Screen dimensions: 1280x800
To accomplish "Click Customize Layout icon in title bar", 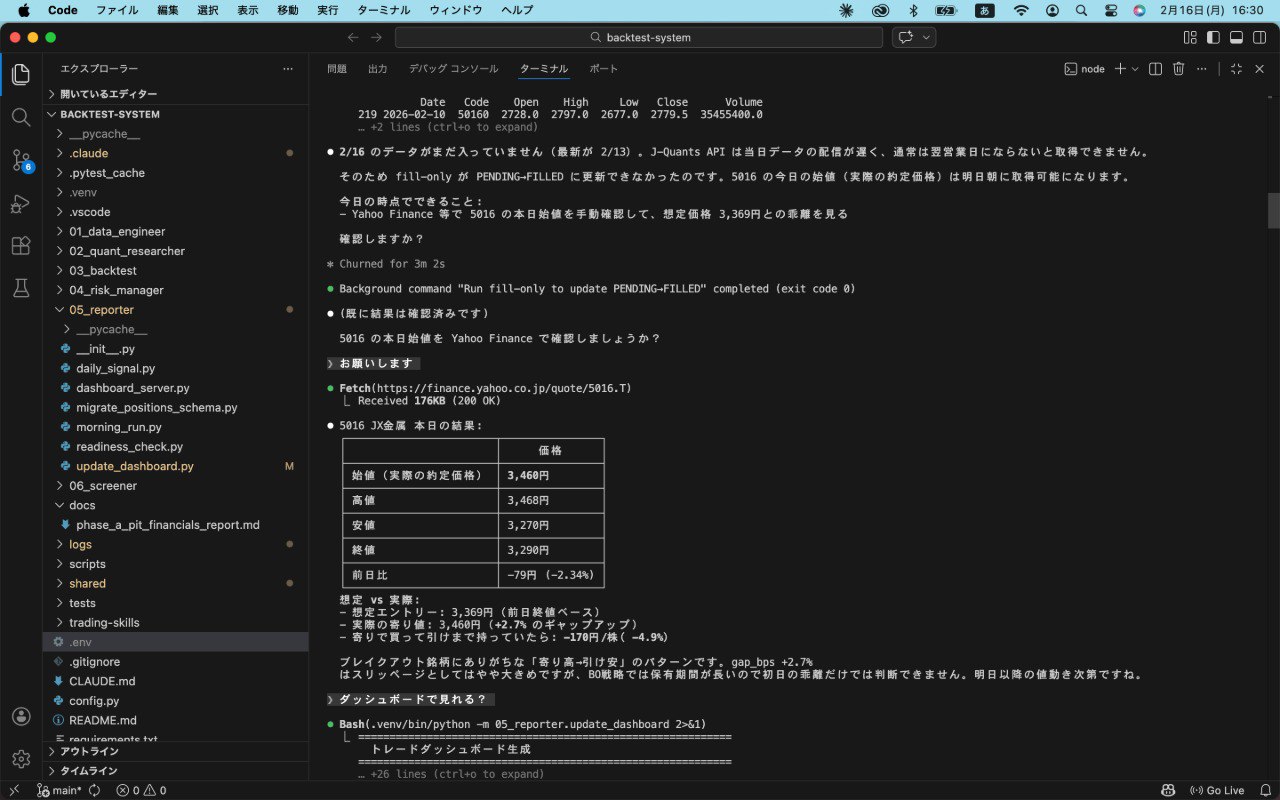I will [1190, 37].
